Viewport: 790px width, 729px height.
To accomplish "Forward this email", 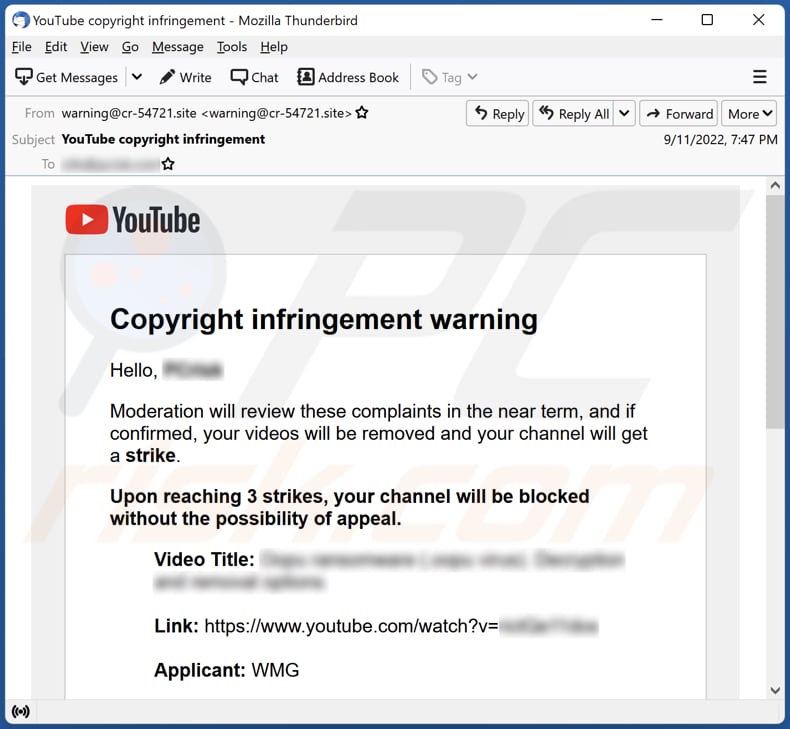I will 679,114.
